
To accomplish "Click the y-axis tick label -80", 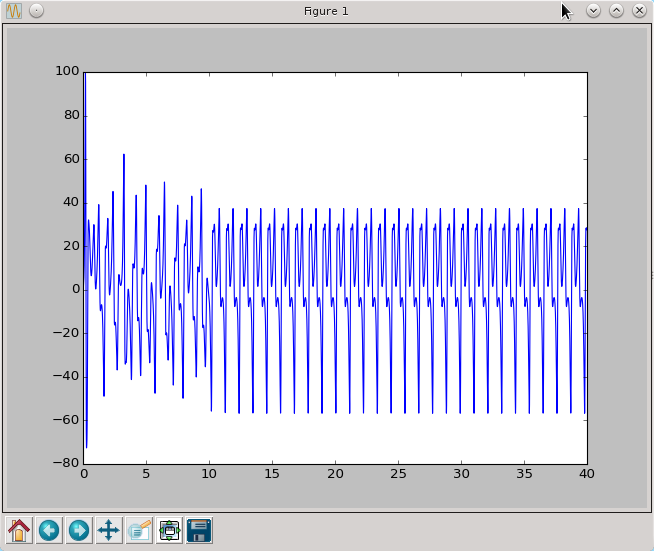I will [67, 463].
